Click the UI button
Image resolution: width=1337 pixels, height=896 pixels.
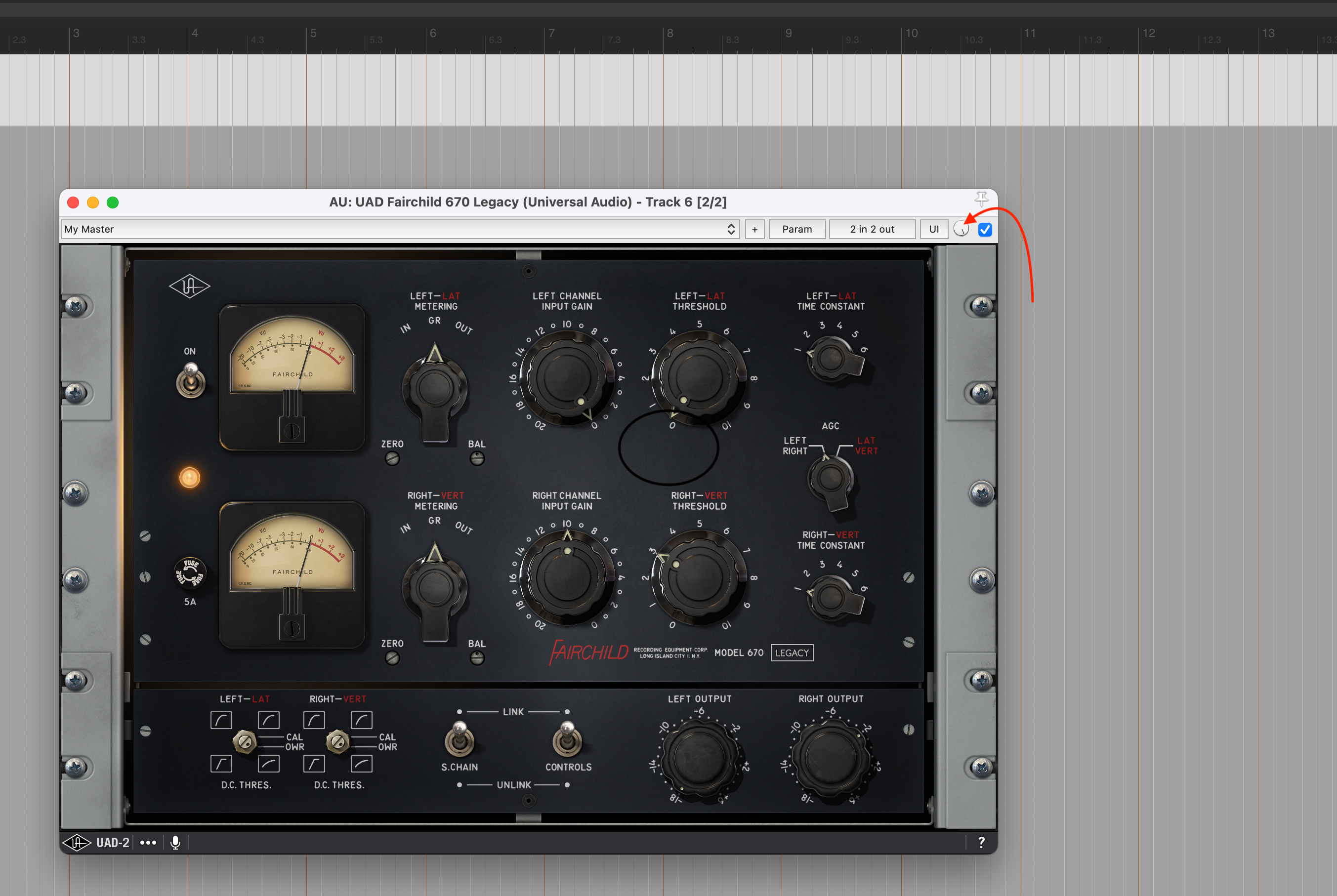coord(934,229)
